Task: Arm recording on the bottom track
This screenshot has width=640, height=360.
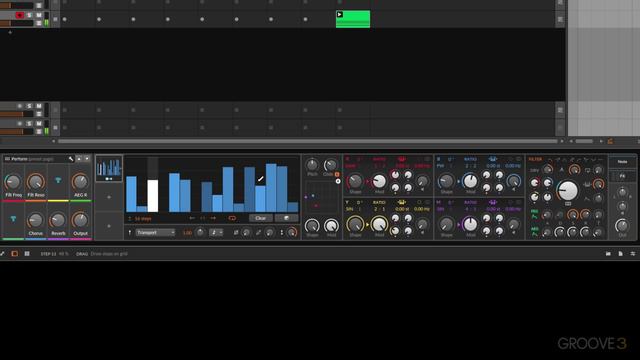Action: [19, 124]
